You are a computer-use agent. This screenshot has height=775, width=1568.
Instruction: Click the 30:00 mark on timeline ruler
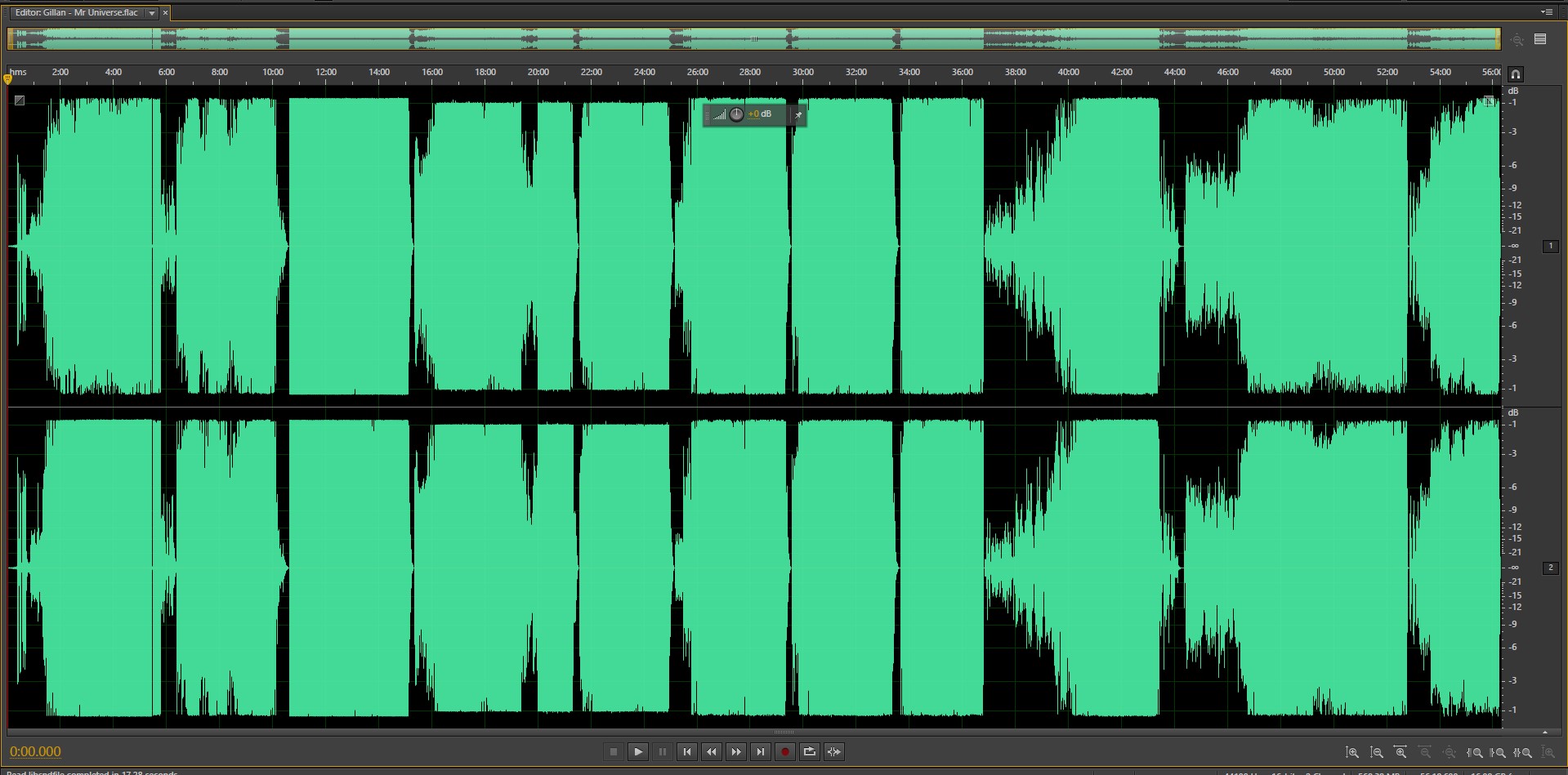[802, 73]
